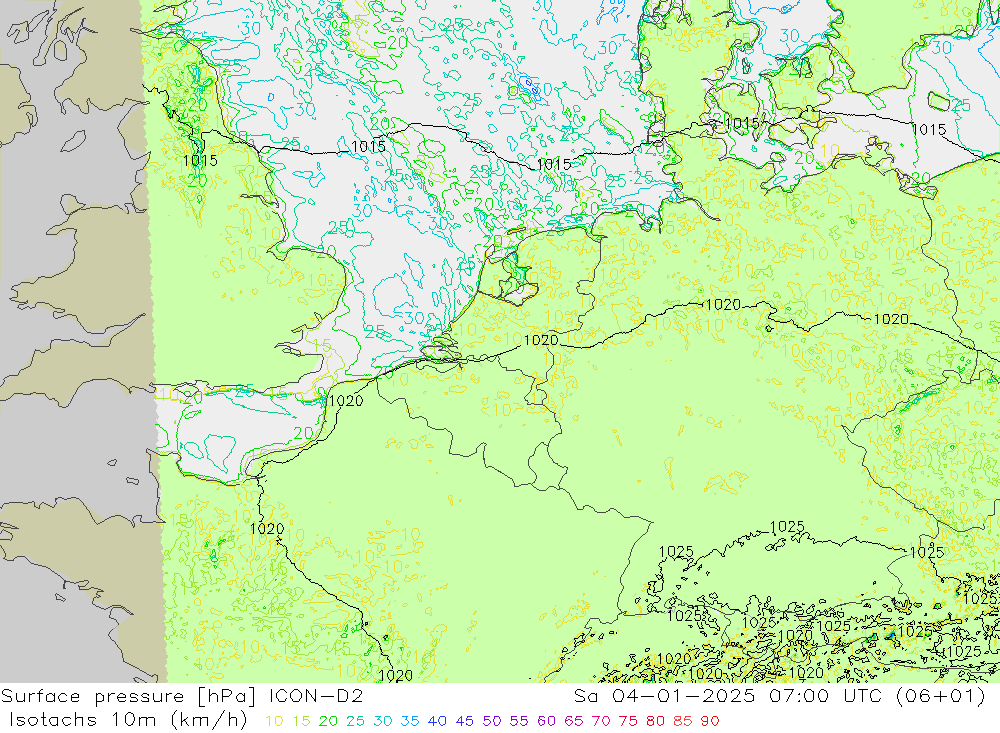Select the isotach legend value 35

tap(410, 722)
